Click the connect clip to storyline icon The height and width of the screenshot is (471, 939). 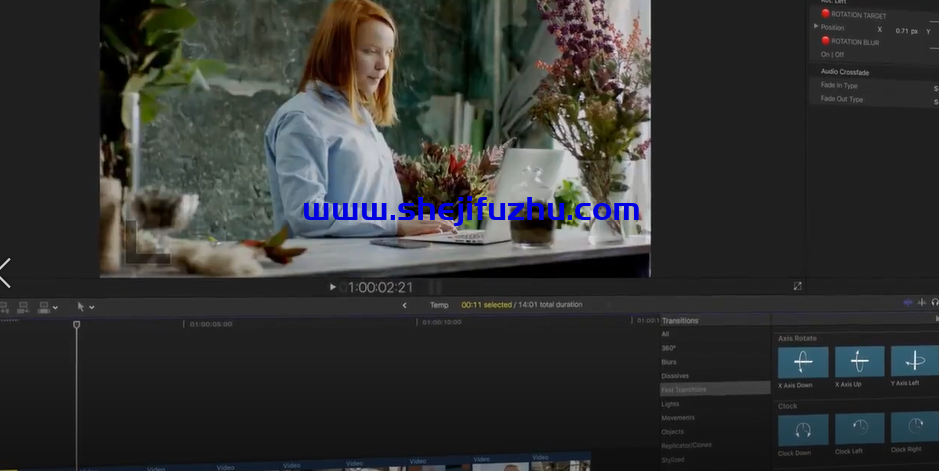[x=4, y=308]
